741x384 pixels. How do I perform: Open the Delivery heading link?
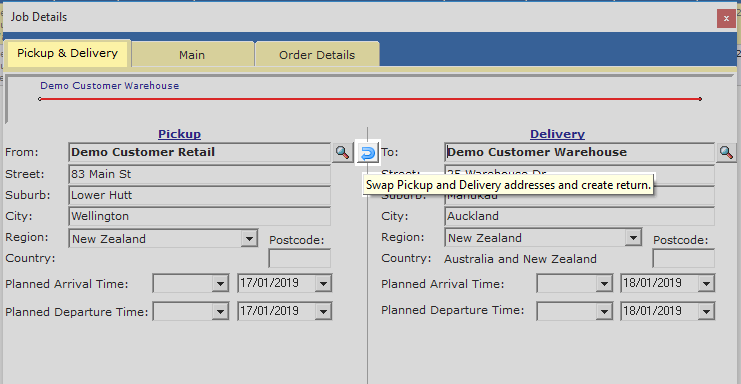[558, 134]
